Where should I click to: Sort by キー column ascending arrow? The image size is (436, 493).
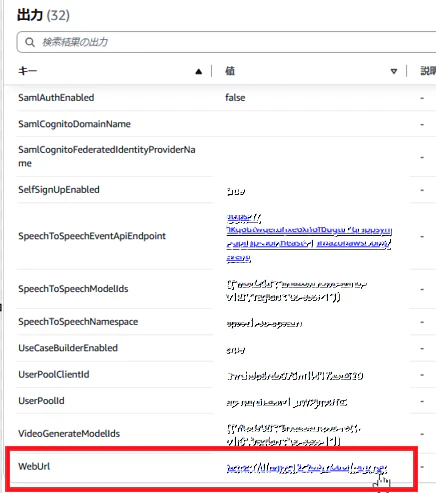click(x=199, y=71)
